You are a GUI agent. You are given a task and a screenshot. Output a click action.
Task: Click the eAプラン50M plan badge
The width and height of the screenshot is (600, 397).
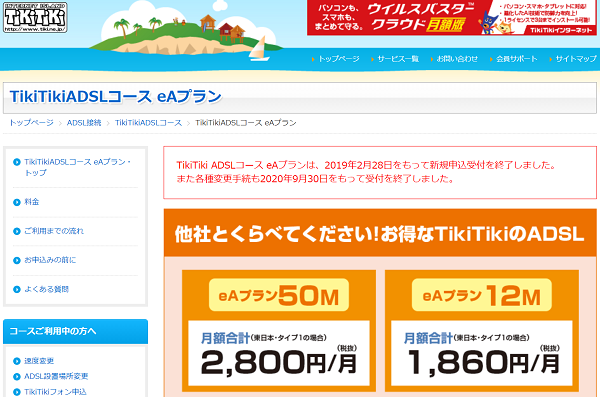pos(279,295)
